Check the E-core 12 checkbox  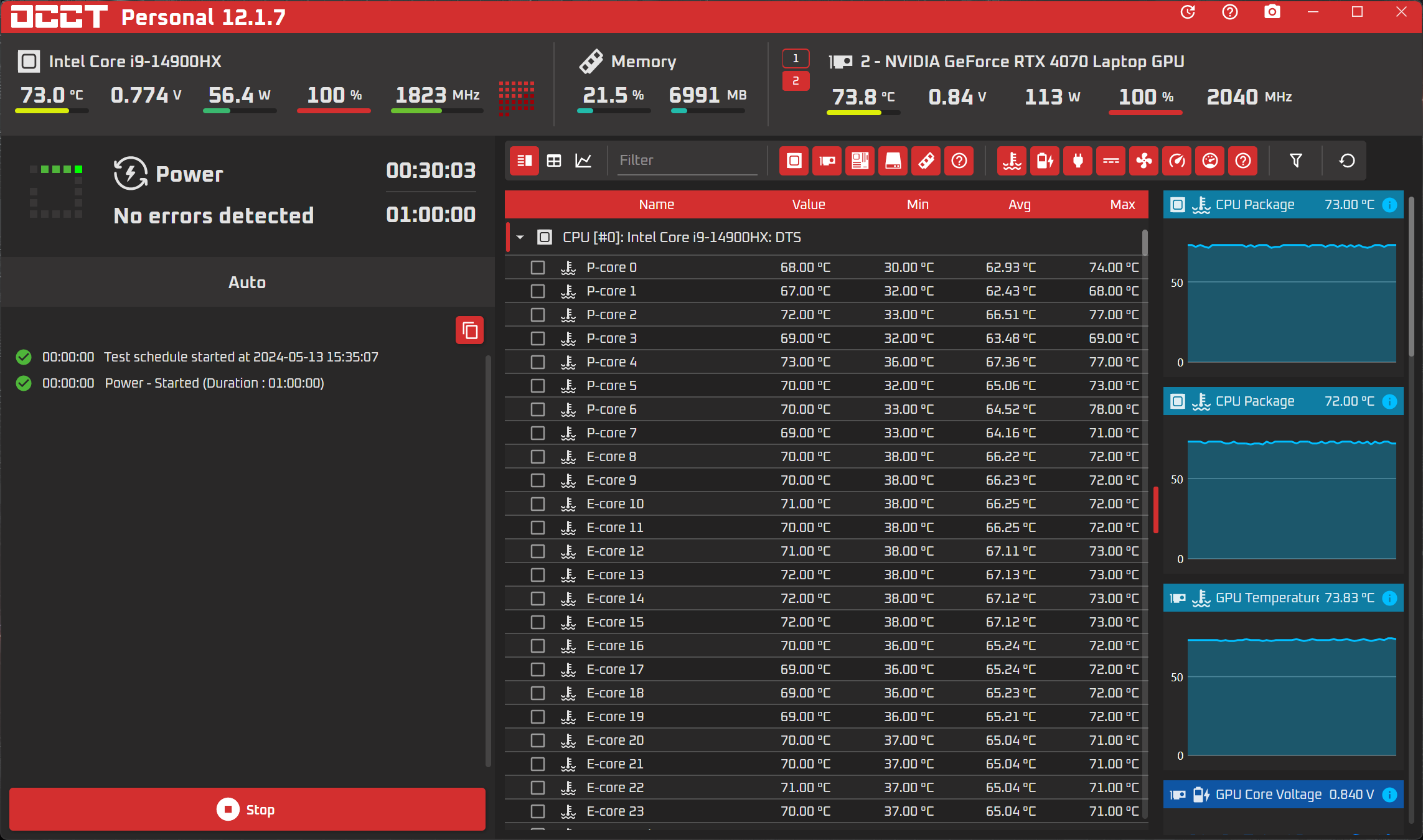coord(538,551)
